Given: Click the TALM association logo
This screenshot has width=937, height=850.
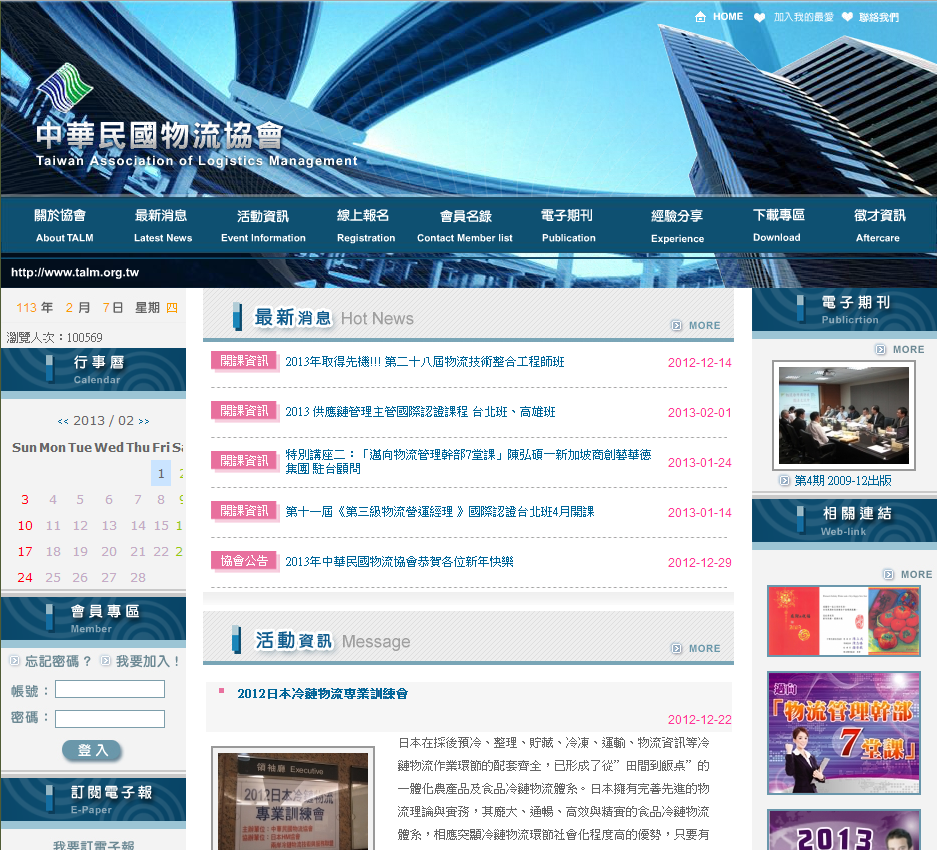Looking at the screenshot, I should [65, 87].
